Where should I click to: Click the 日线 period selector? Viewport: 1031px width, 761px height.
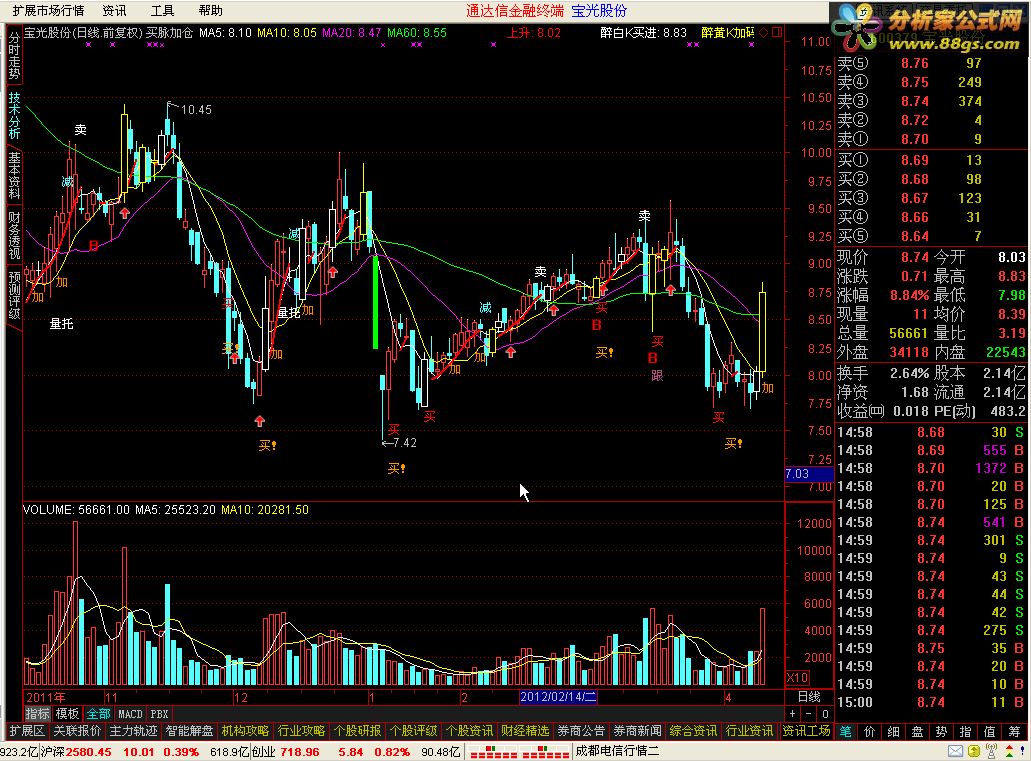pos(809,697)
